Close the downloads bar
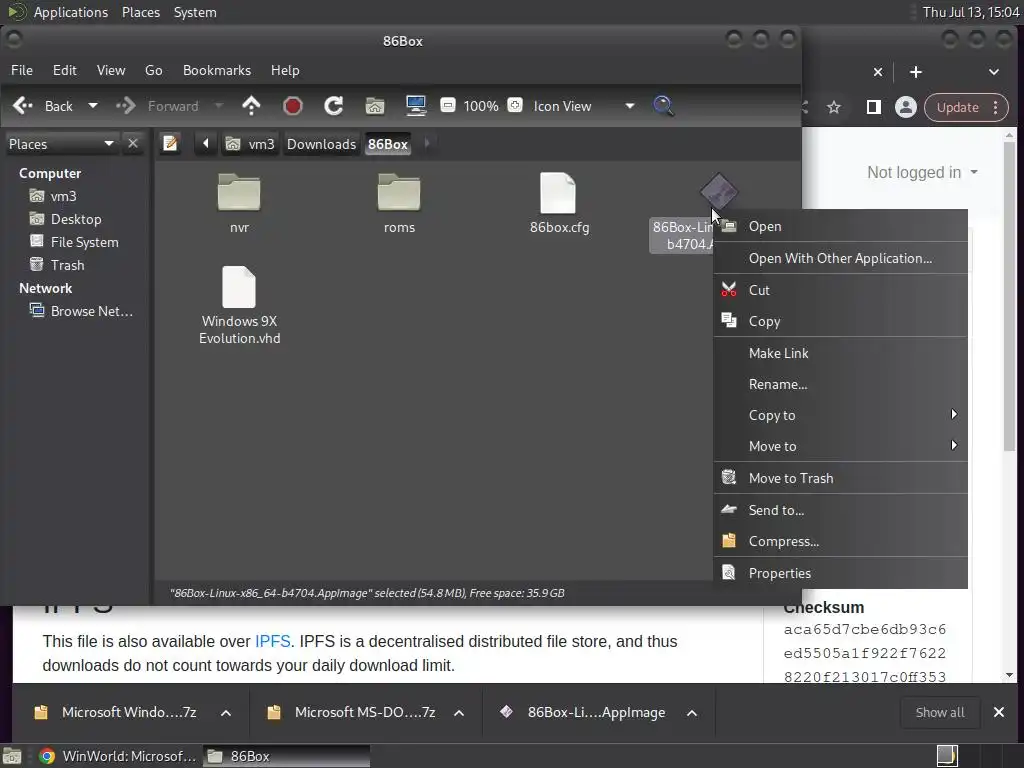This screenshot has height=768, width=1024. tap(999, 712)
